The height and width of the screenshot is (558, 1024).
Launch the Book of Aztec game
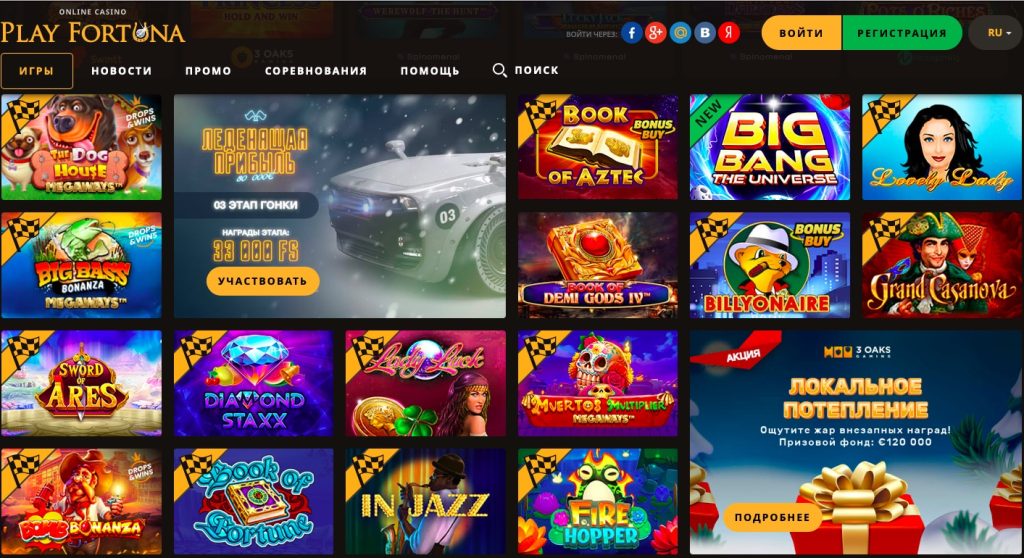pos(598,147)
